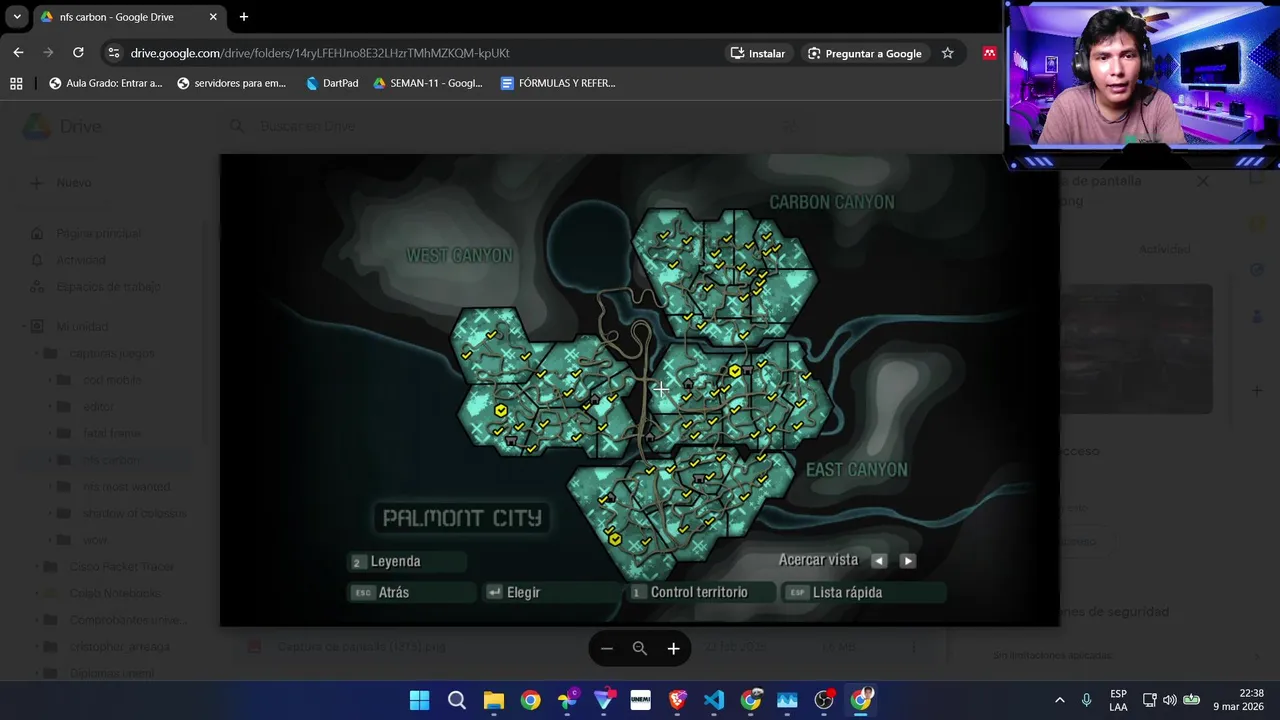Viewport: 1280px width, 720px height.
Task: Reload the Google Drive page
Action: pyautogui.click(x=78, y=53)
